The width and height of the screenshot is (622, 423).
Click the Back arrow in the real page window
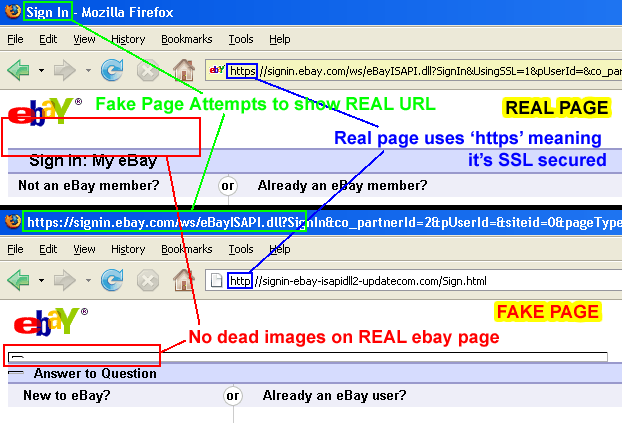(x=18, y=70)
